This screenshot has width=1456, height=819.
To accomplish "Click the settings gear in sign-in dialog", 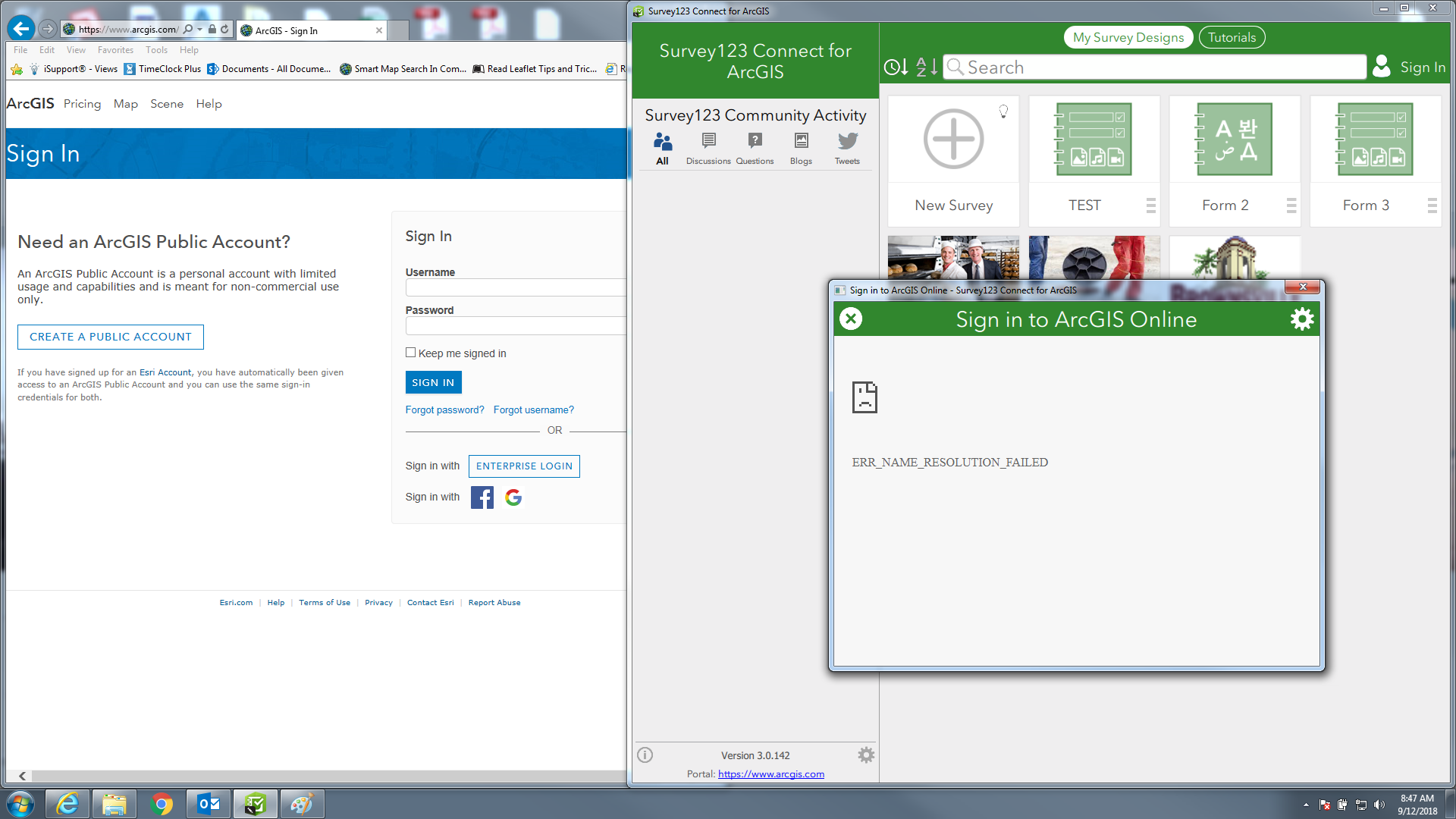I will (1301, 319).
